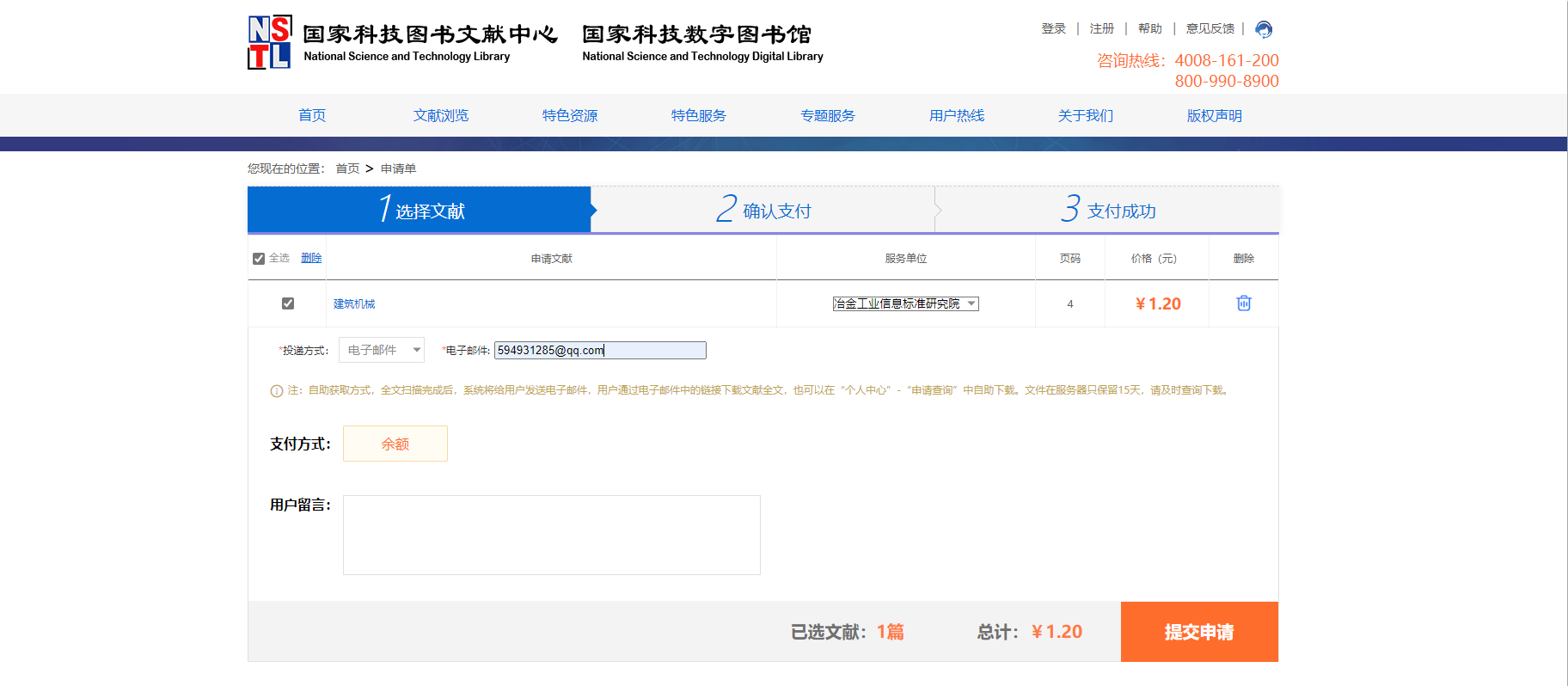Select 专题服务 in the navigation bar

pyautogui.click(x=827, y=115)
